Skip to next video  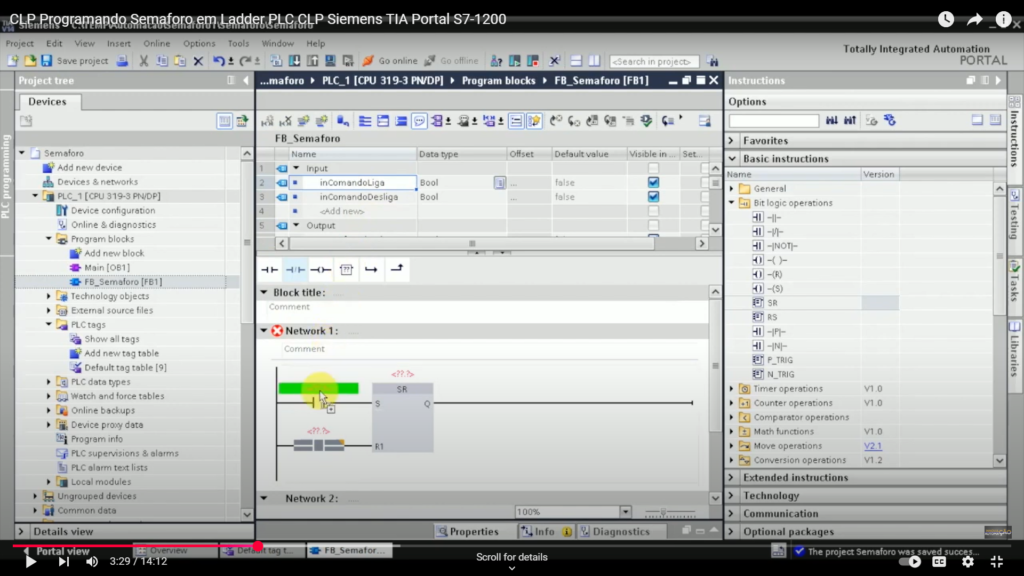(x=63, y=561)
